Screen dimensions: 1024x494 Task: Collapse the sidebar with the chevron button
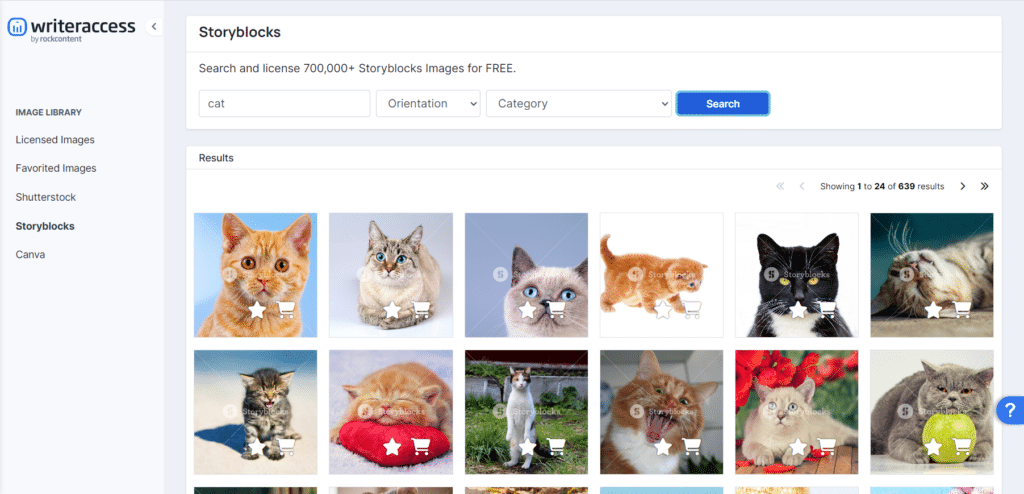click(x=154, y=27)
